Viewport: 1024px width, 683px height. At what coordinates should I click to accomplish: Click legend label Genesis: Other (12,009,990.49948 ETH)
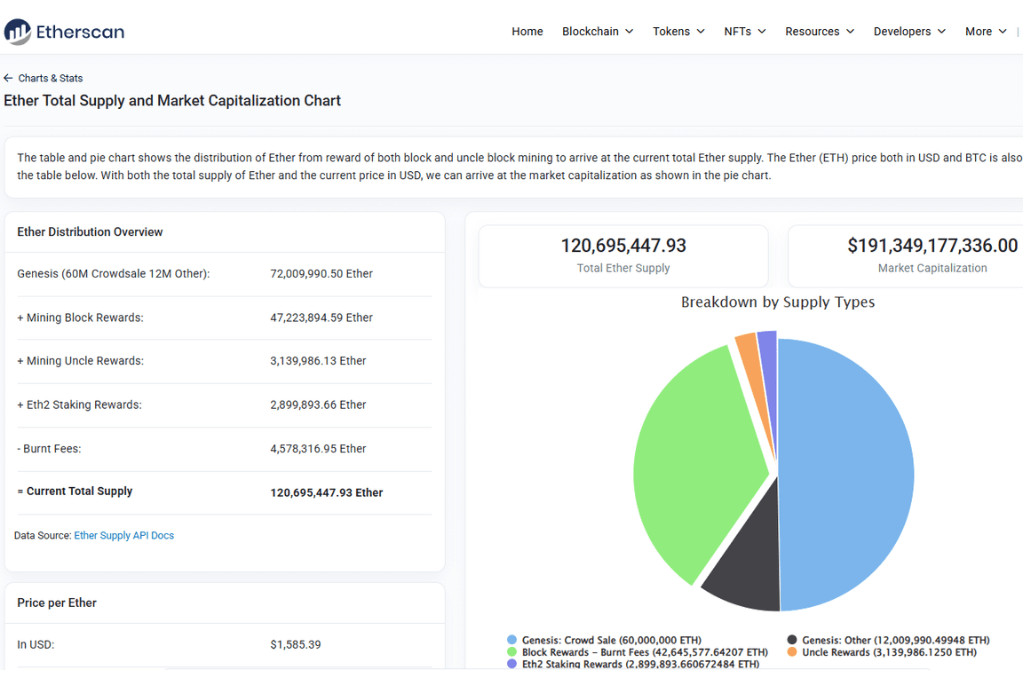tap(896, 640)
